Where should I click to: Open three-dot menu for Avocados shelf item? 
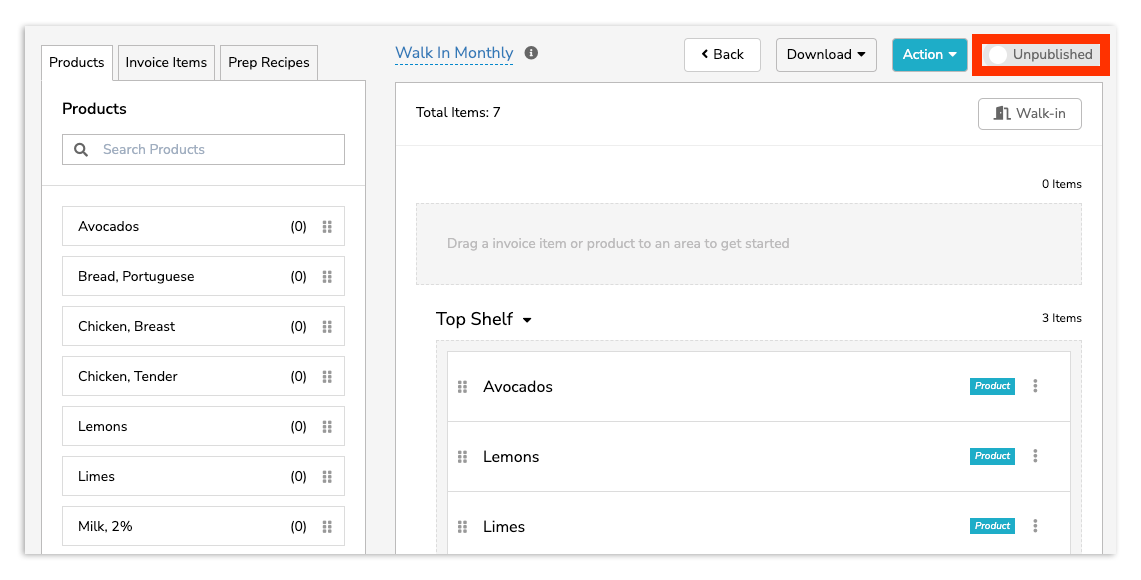[1035, 386]
